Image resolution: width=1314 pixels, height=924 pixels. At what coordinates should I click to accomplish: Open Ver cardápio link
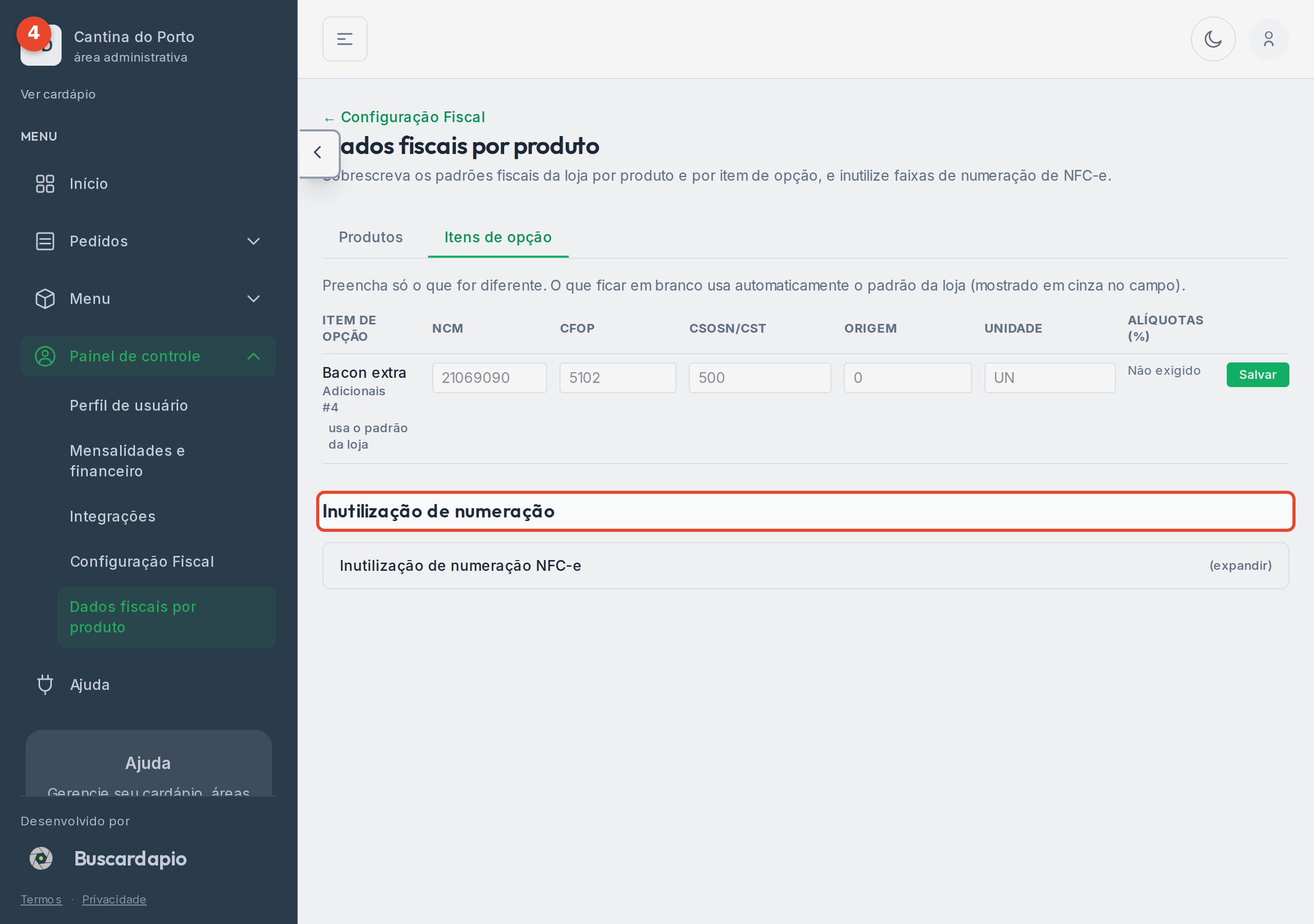58,94
